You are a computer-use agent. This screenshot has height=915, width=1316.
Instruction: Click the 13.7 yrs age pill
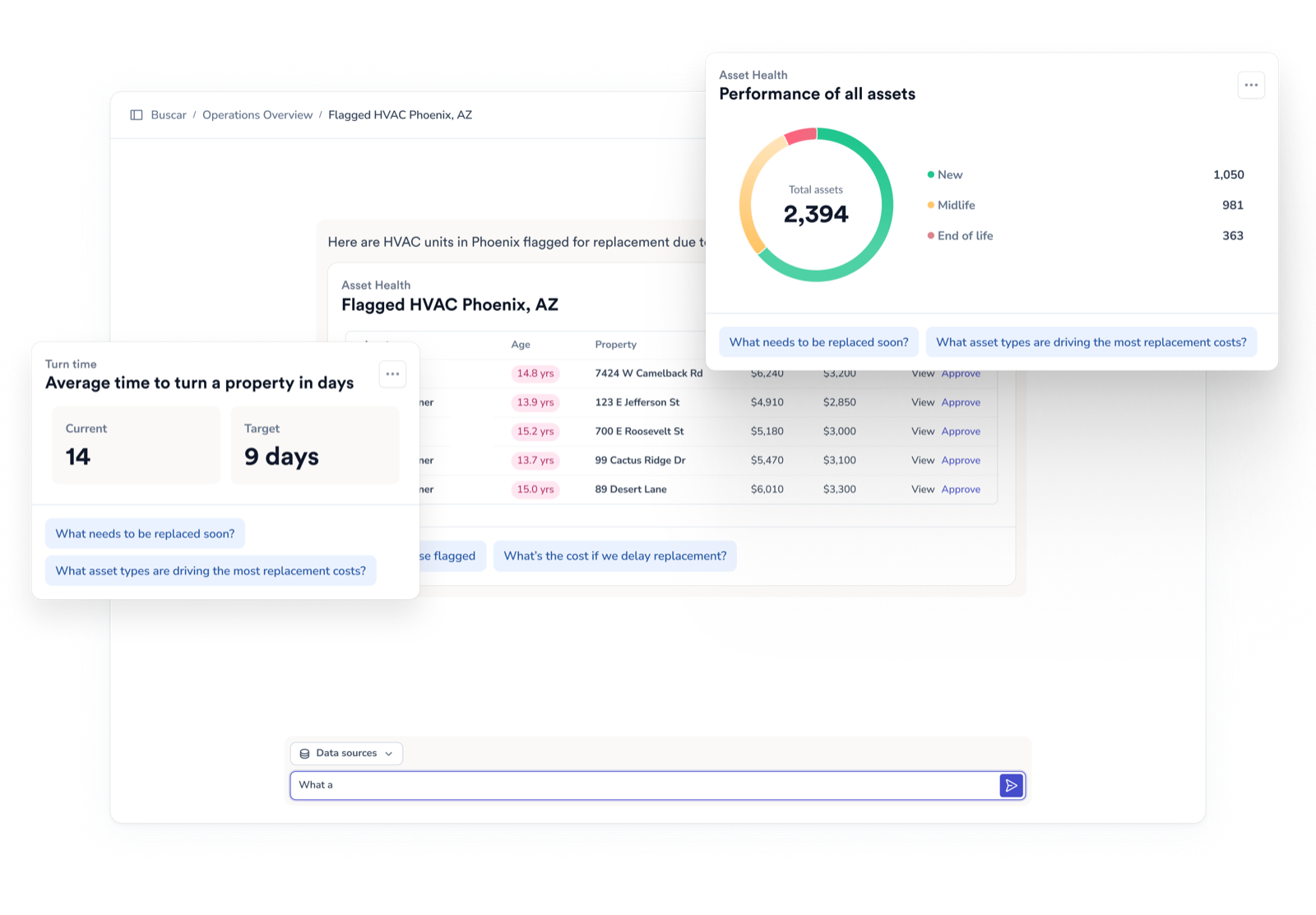tap(535, 460)
